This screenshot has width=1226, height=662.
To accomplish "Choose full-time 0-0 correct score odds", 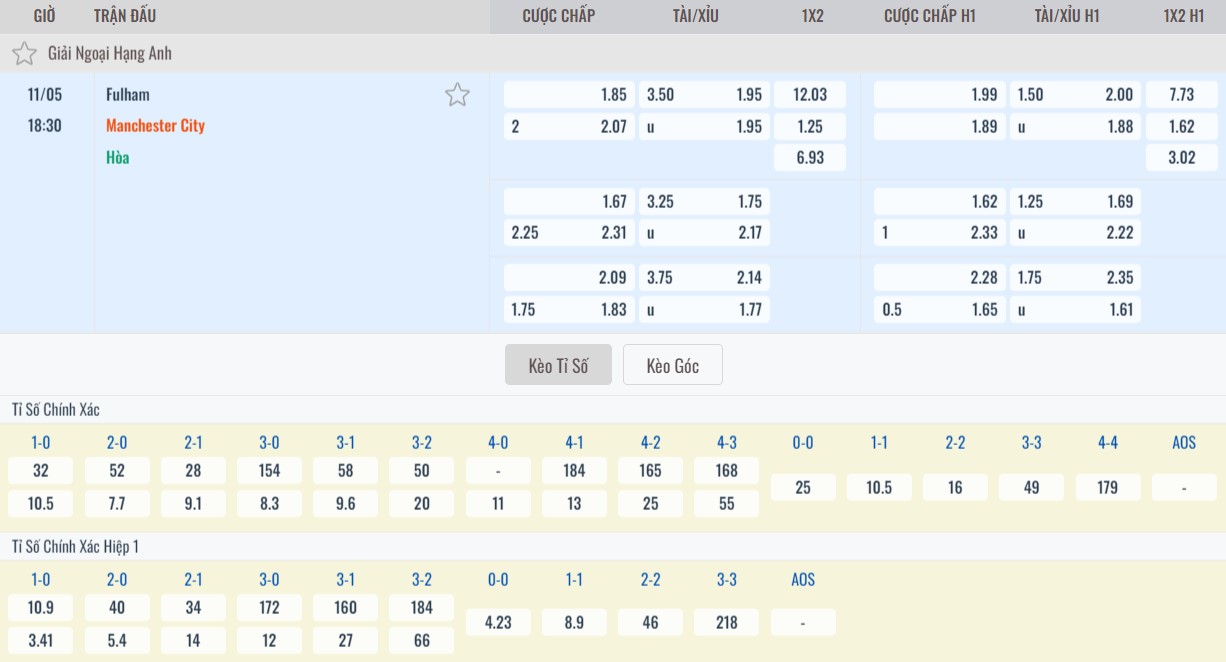I will click(x=803, y=488).
